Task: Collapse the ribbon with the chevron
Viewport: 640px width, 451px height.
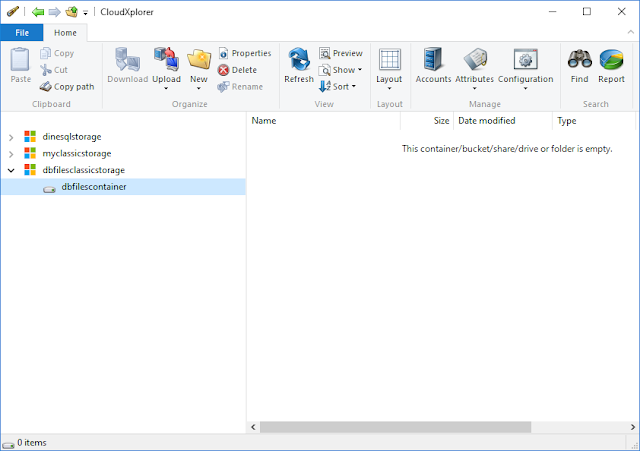Action: click(x=631, y=32)
